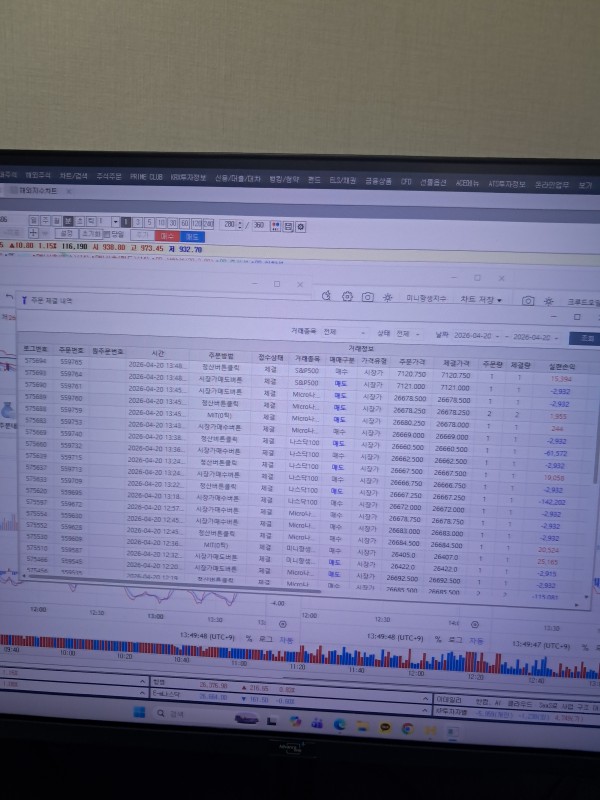Select the 1-minute chart interval button
Image resolution: width=600 pixels, height=800 pixels.
[x=126, y=222]
